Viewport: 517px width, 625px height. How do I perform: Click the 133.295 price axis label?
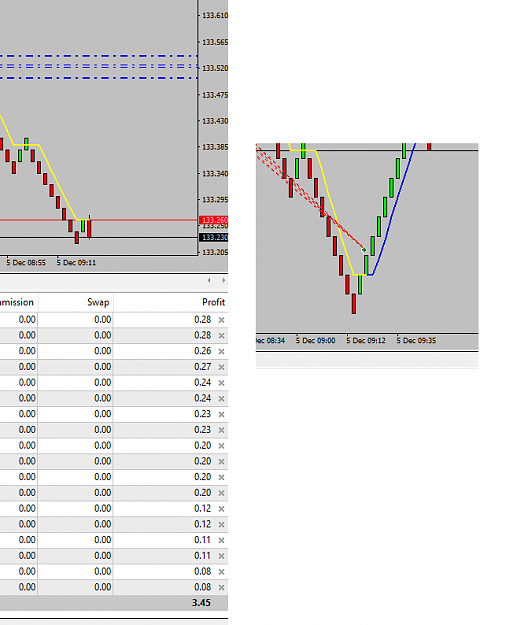[x=215, y=199]
